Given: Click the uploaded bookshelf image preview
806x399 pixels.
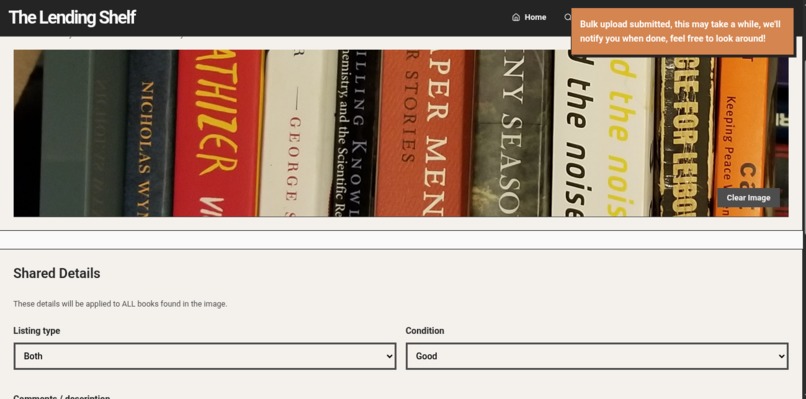Looking at the screenshot, I should [400, 133].
